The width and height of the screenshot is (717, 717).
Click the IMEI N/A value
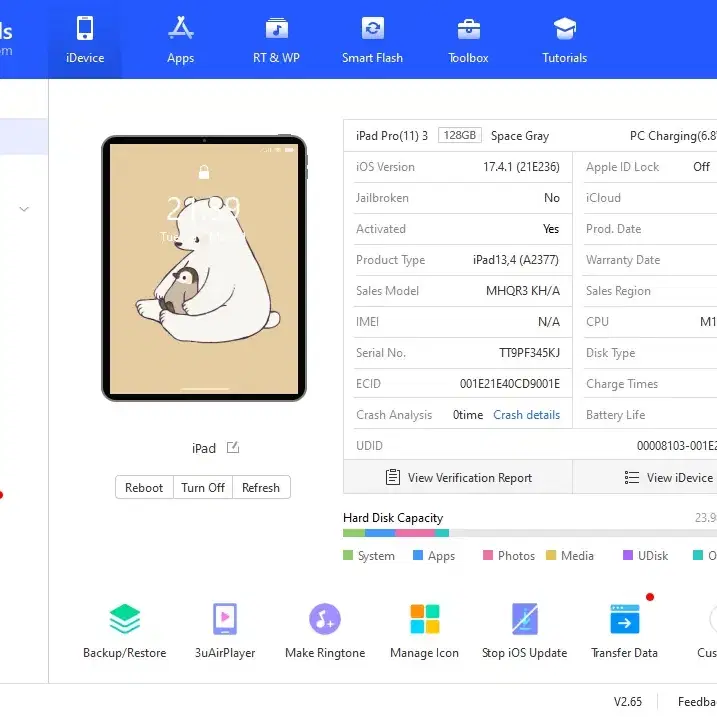tap(549, 322)
